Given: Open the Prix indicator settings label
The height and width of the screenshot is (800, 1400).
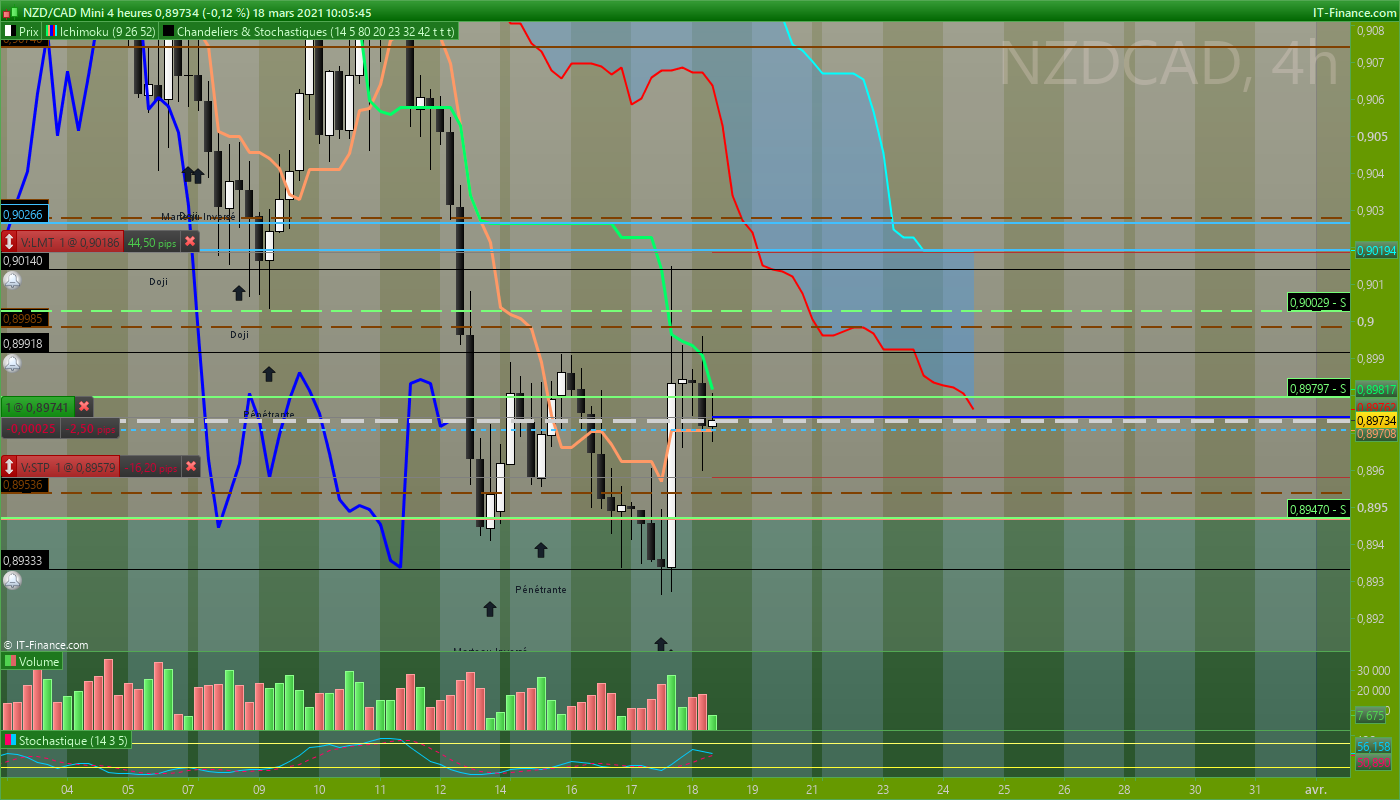Looking at the screenshot, I should click(x=29, y=31).
